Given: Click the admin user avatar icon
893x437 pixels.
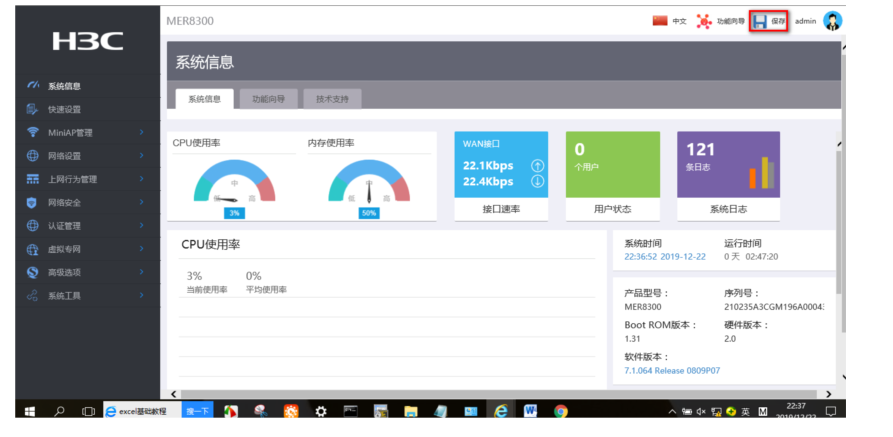Looking at the screenshot, I should tap(832, 21).
